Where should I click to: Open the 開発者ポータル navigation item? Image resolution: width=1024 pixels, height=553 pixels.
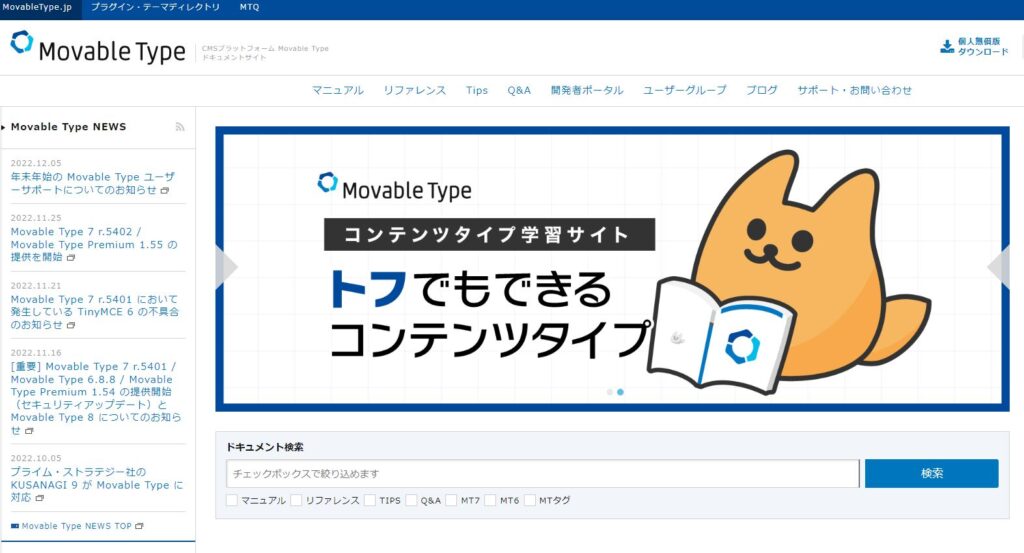[x=587, y=90]
